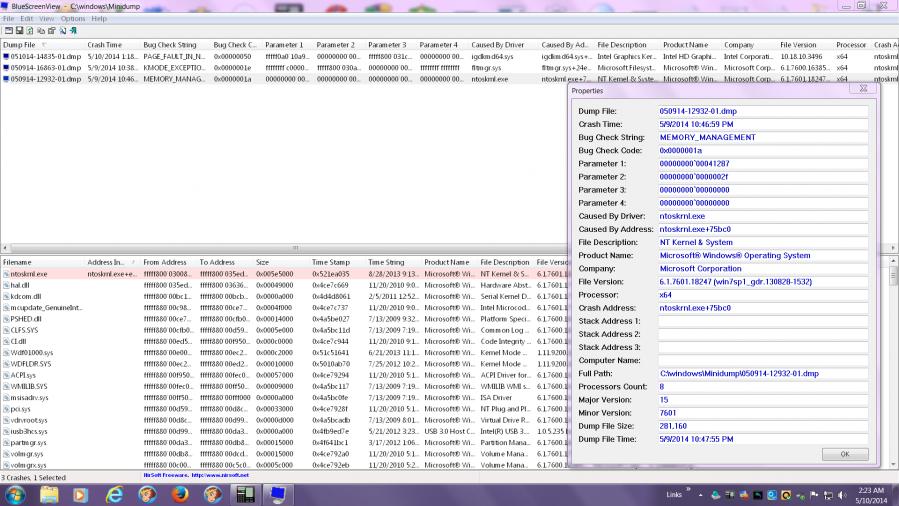Click the '3 Crashes, 1 Selected' status text
Image resolution: width=899 pixels, height=506 pixels.
33,477
